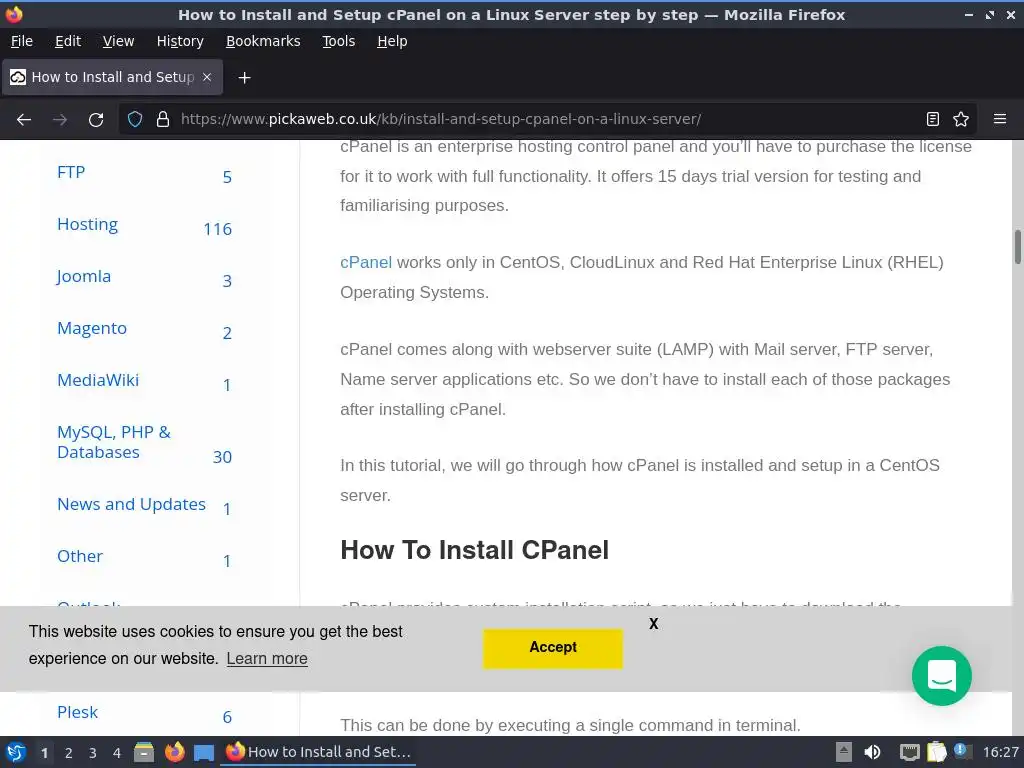Image resolution: width=1024 pixels, height=768 pixels.
Task: Open Firefox hamburger application menu
Action: click(x=1000, y=119)
